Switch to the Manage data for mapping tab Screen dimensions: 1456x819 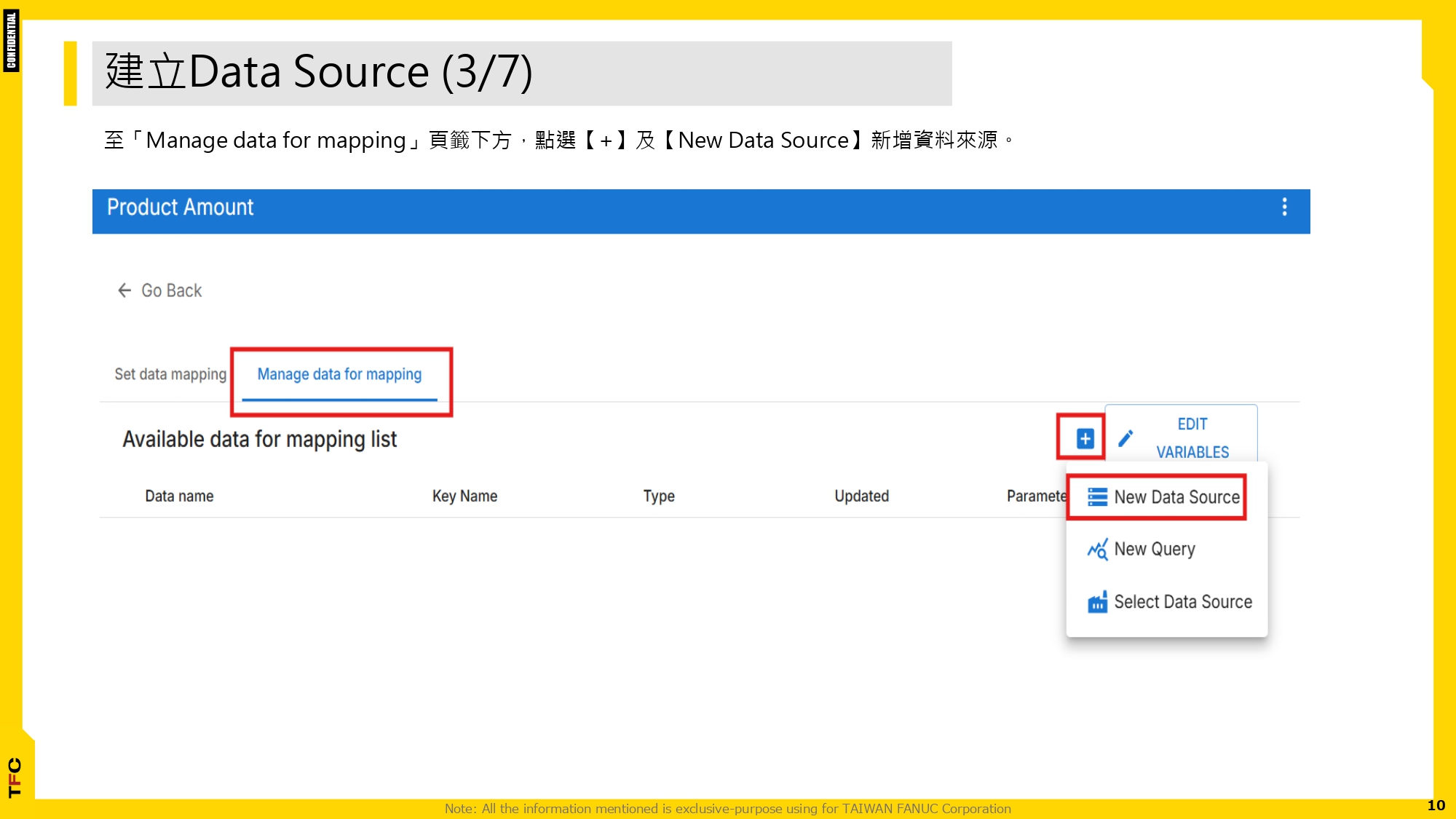click(x=339, y=373)
